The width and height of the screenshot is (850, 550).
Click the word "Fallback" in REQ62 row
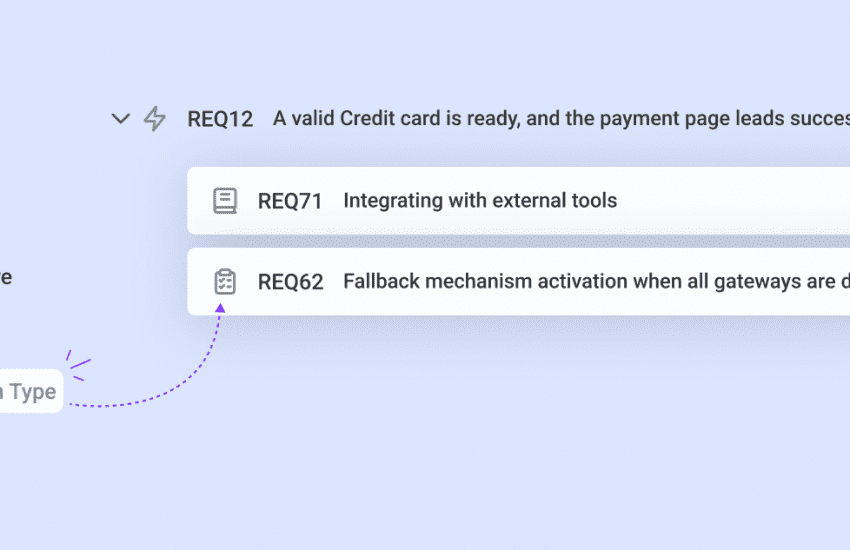(x=380, y=281)
